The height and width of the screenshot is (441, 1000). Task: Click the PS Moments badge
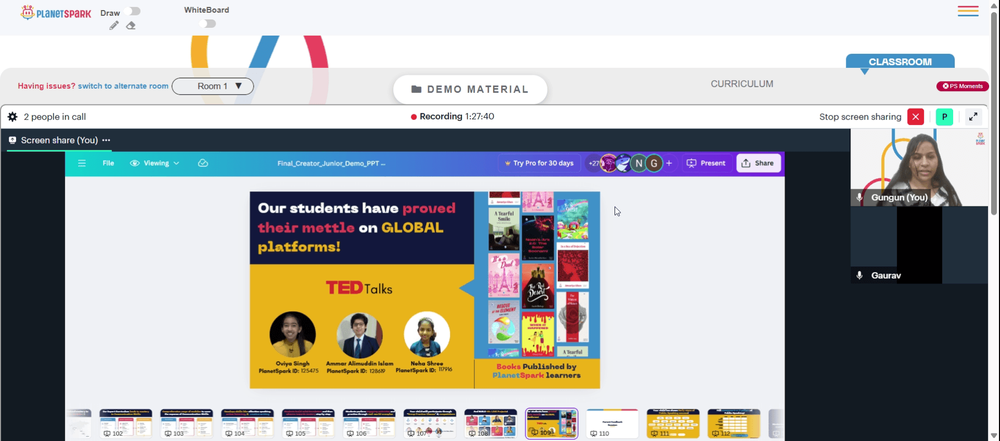tap(962, 86)
